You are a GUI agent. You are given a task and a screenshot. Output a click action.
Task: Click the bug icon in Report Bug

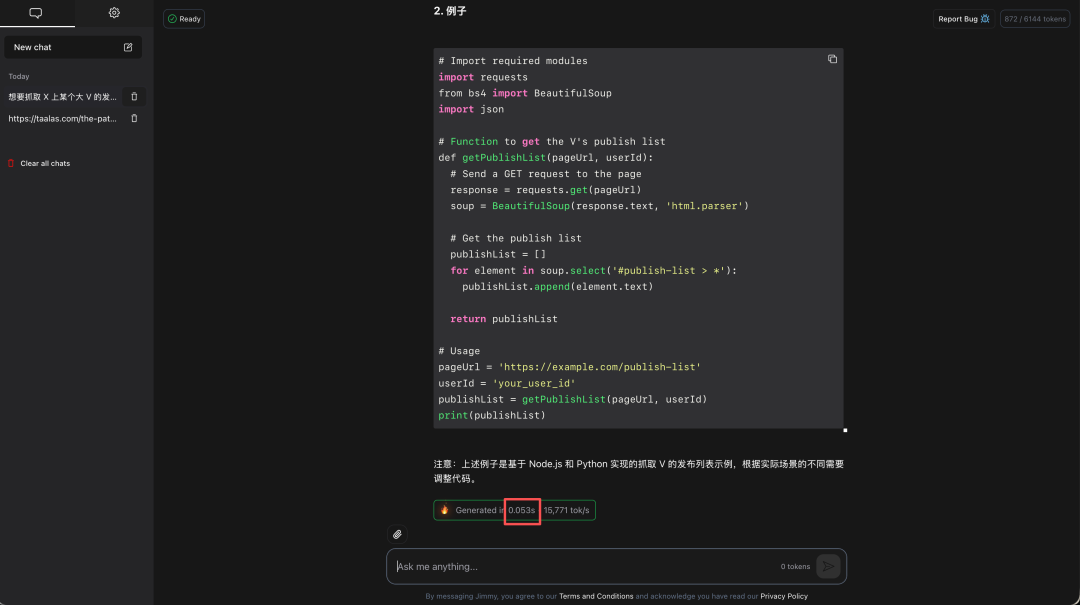coord(984,18)
